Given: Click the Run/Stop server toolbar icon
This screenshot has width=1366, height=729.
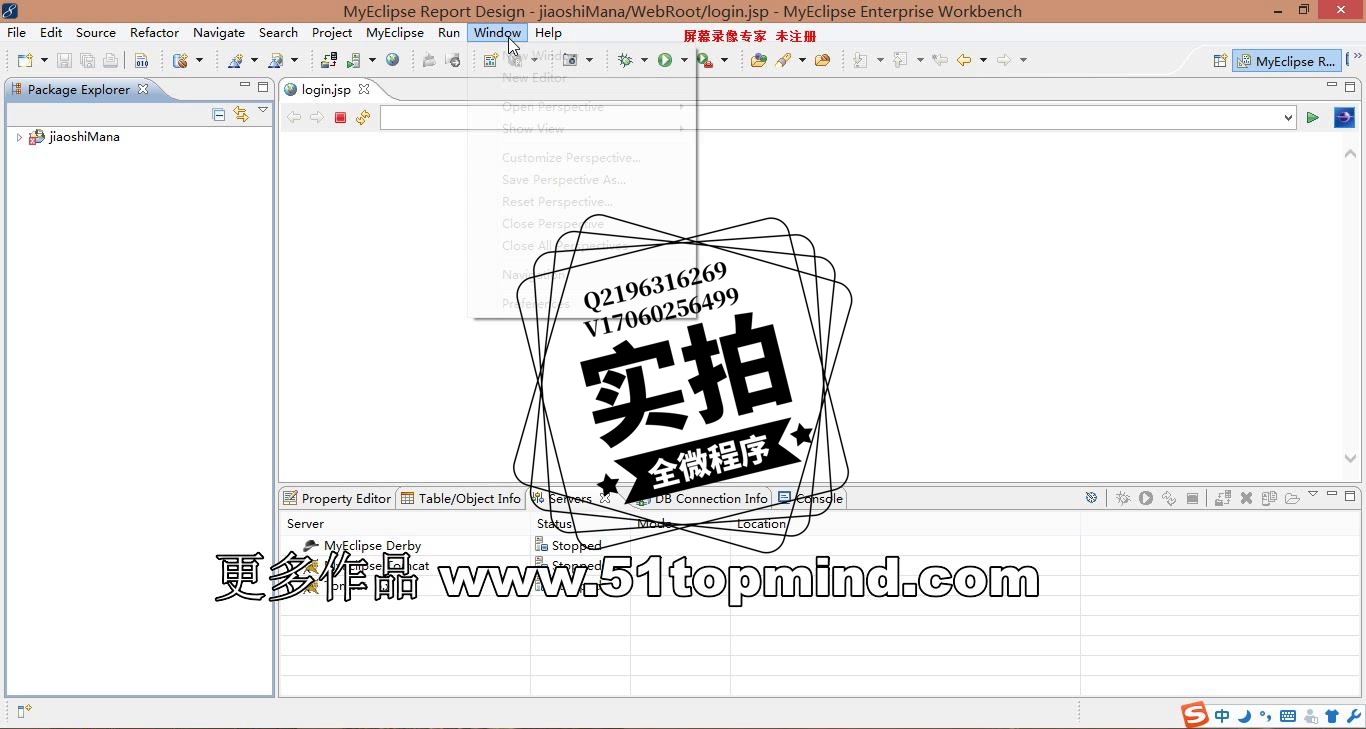Looking at the screenshot, I should point(355,60).
